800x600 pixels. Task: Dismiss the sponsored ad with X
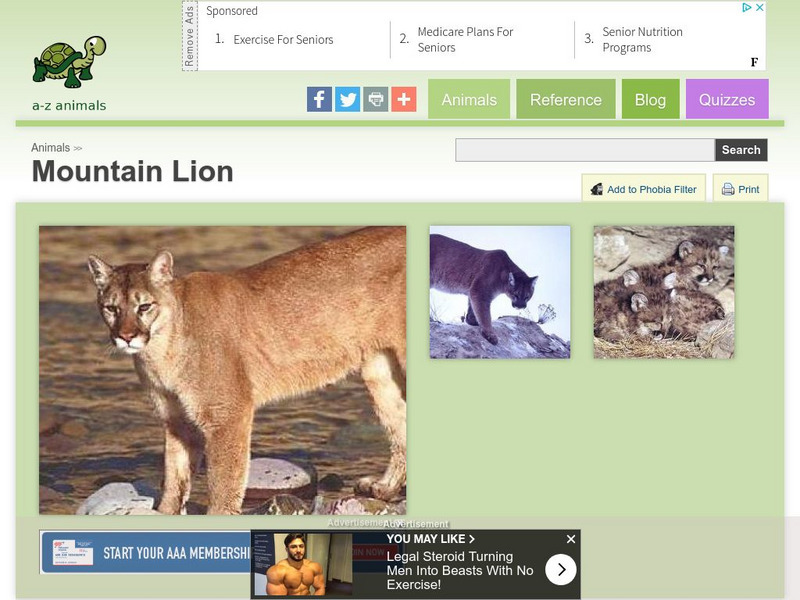coord(759,7)
